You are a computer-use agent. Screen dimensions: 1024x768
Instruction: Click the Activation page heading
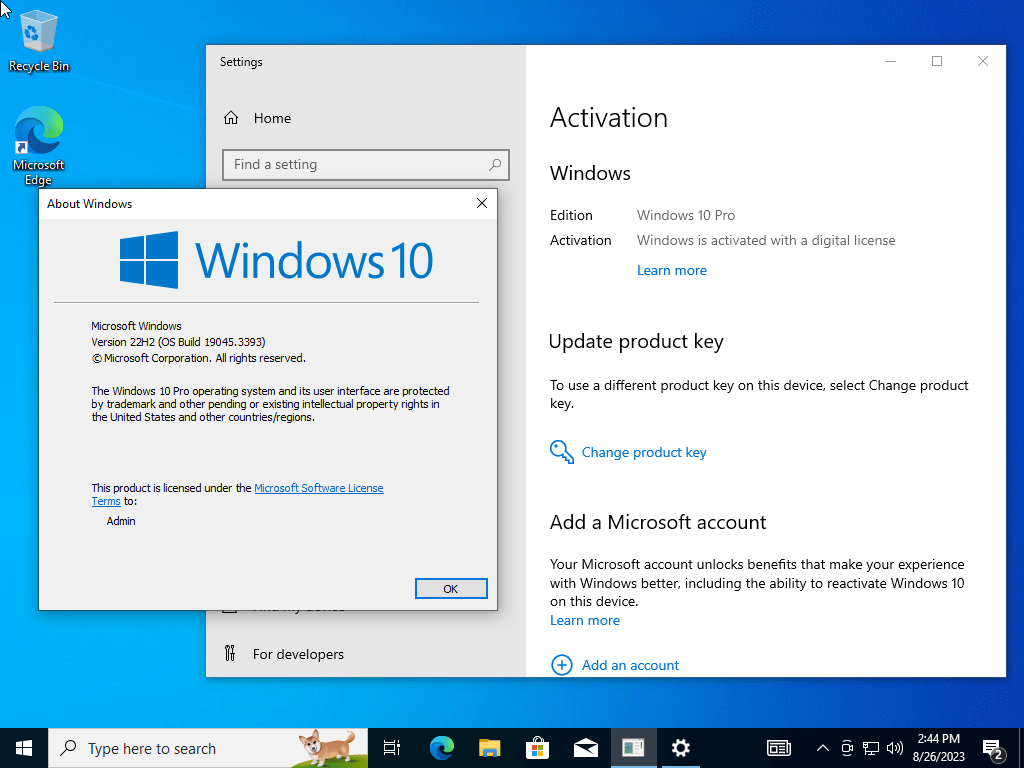[x=609, y=118]
